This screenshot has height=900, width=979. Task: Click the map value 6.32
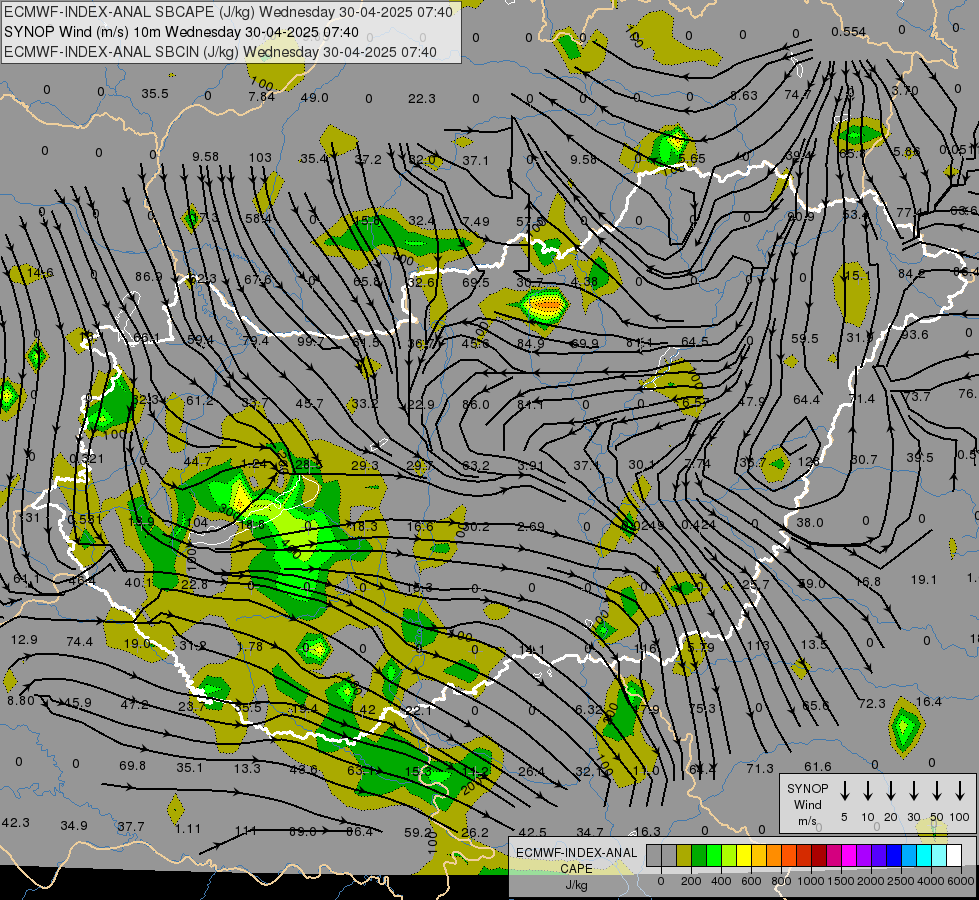(589, 709)
